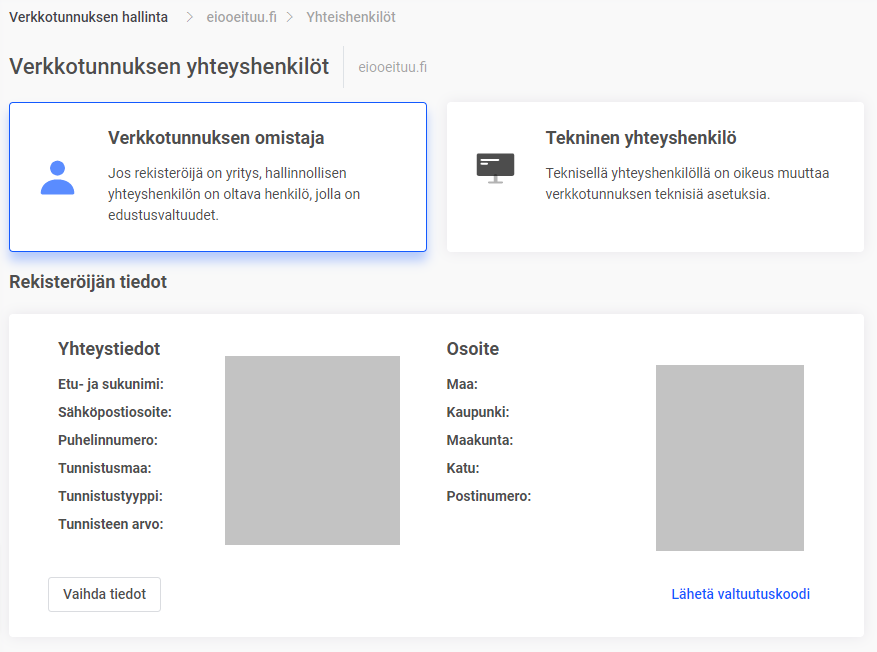The image size is (877, 652).
Task: Select the Sähköpostiosoite field label
Action: coord(114,412)
